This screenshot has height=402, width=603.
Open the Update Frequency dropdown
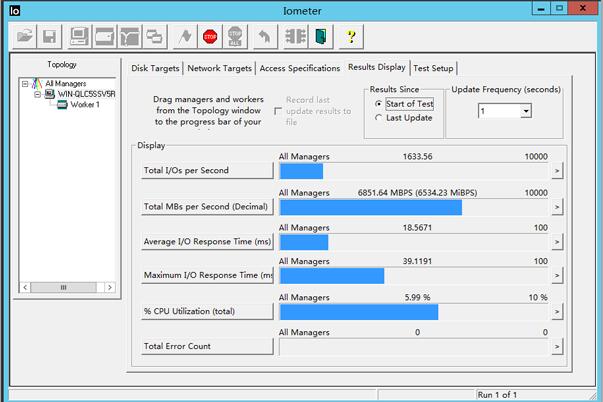(525, 111)
